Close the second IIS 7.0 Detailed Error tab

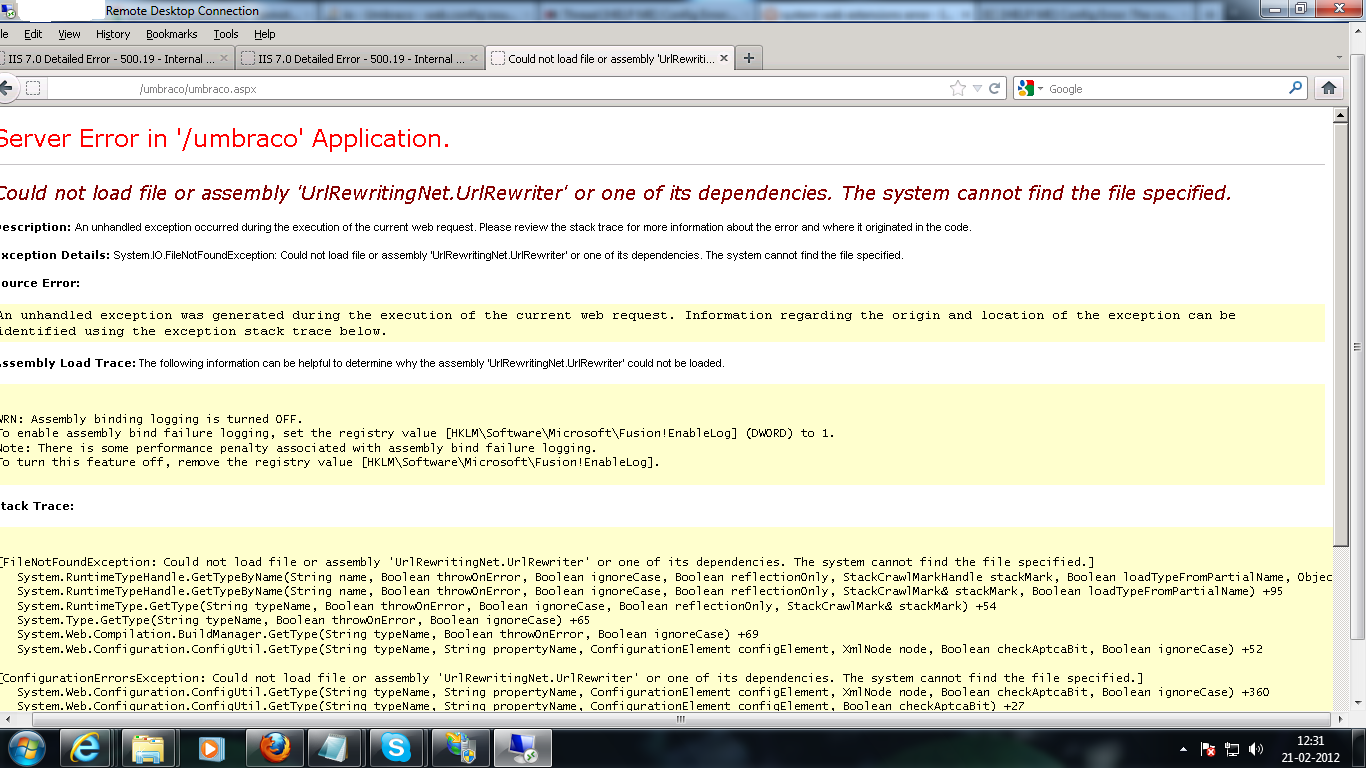(473, 58)
